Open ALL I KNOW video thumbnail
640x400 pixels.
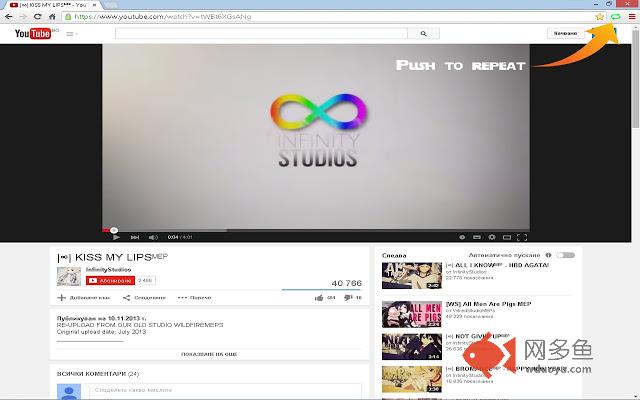click(412, 276)
